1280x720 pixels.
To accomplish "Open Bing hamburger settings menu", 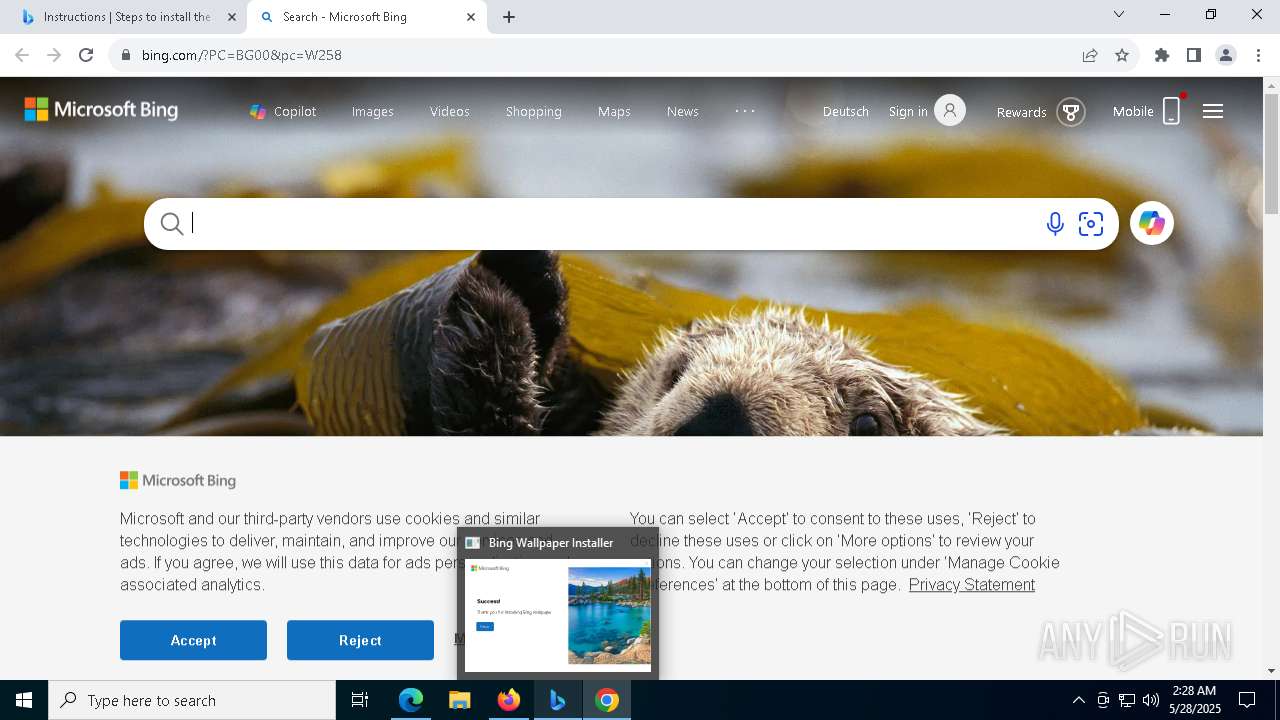I will [x=1213, y=111].
